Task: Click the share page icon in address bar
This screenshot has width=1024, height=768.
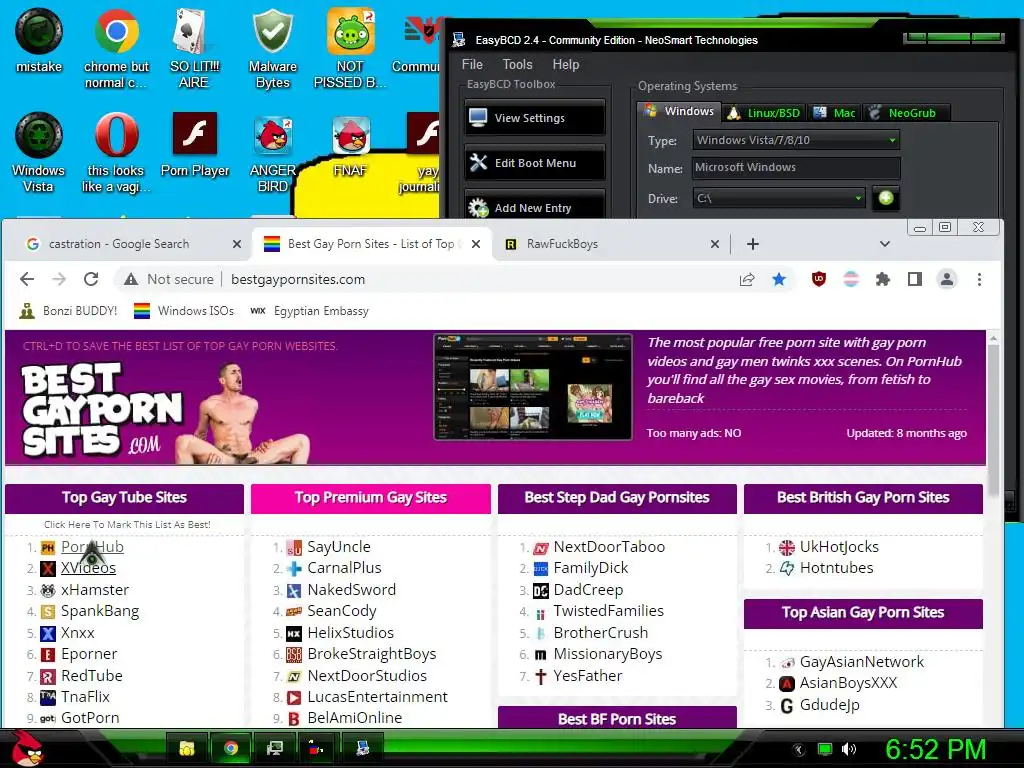Action: point(747,280)
